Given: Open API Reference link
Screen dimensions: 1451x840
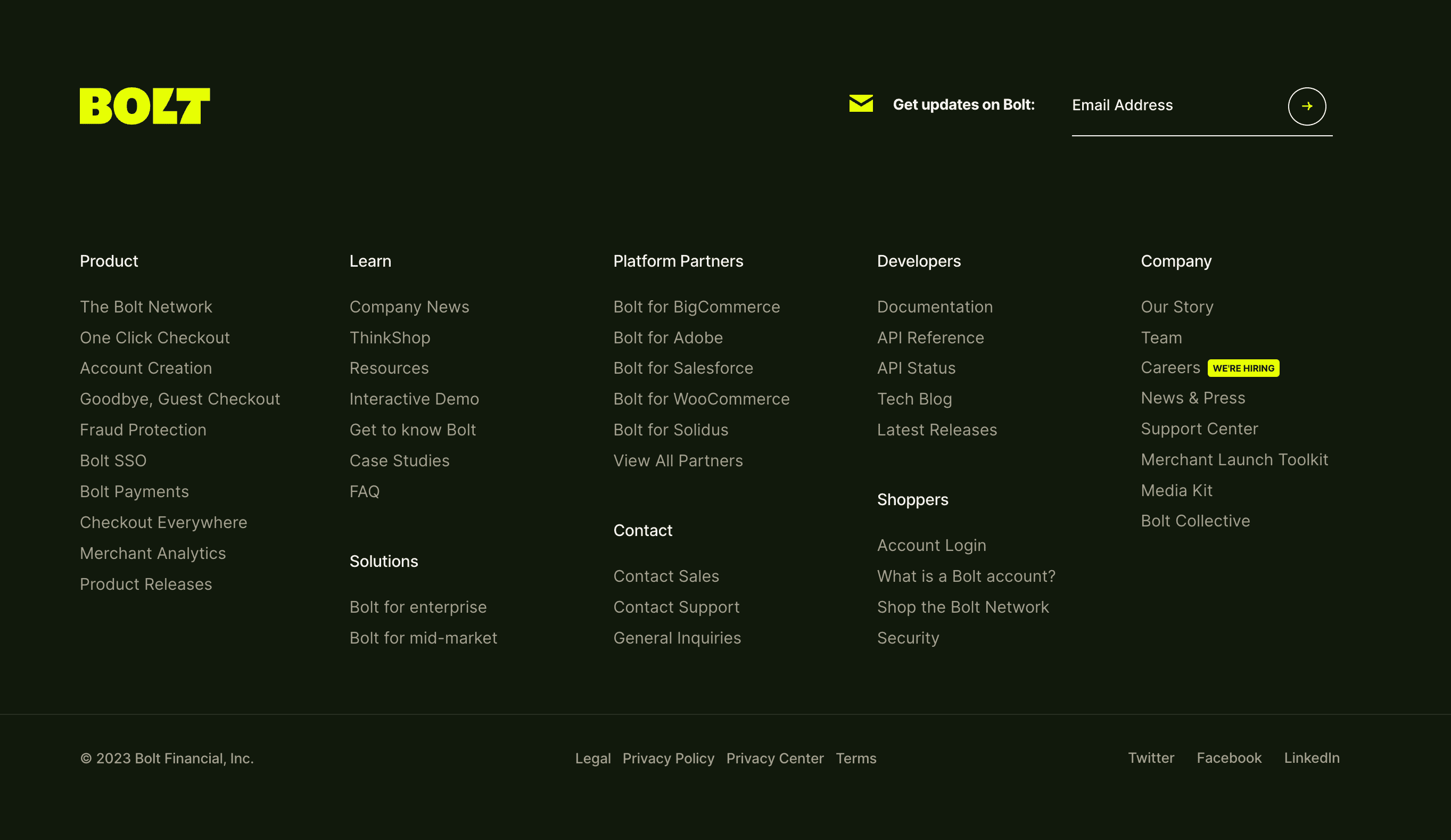Looking at the screenshot, I should (930, 338).
